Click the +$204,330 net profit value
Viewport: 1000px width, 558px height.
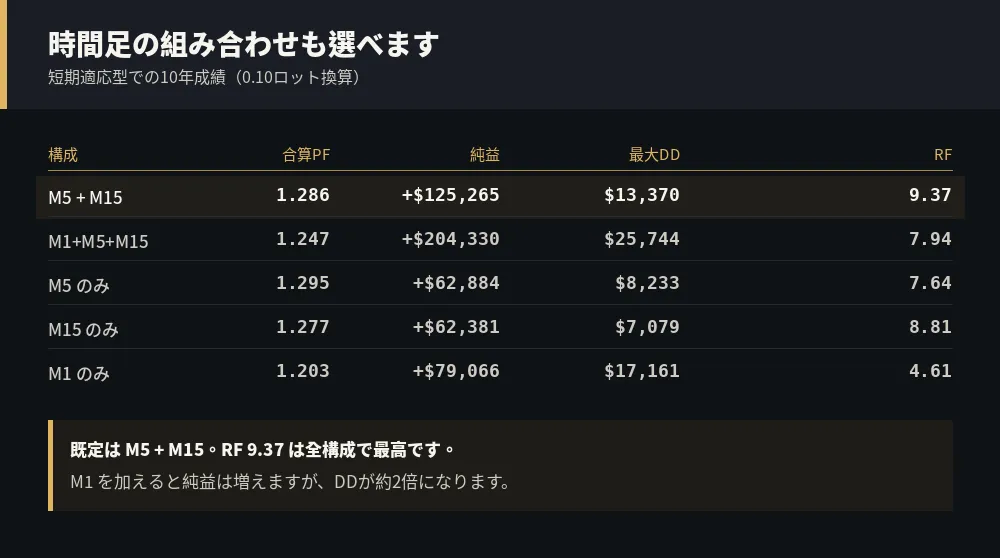pyautogui.click(x=451, y=239)
